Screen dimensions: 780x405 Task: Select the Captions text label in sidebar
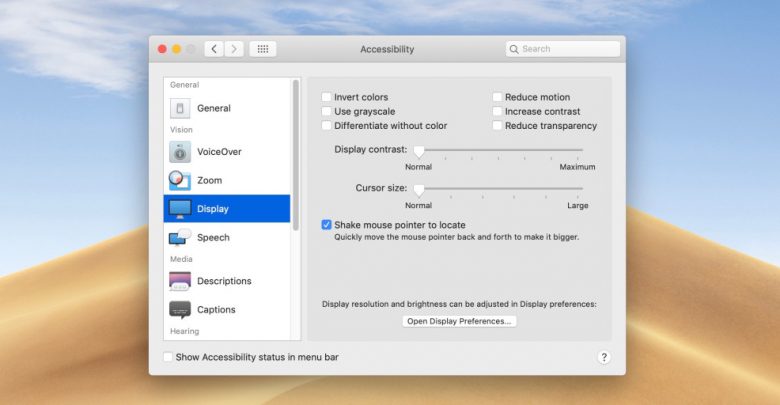click(x=216, y=309)
